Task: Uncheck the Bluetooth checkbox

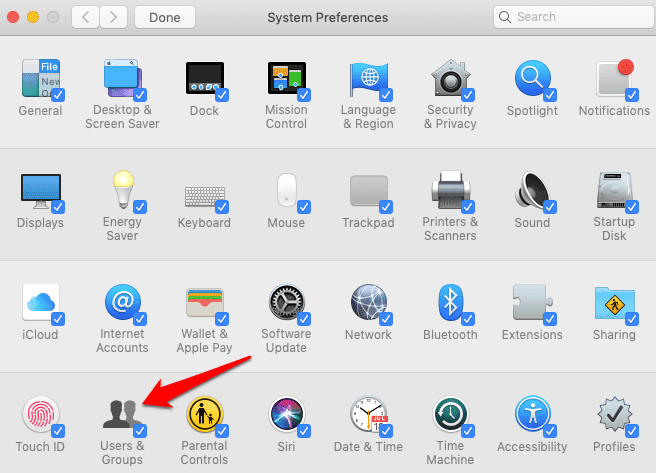Action: coord(468,319)
